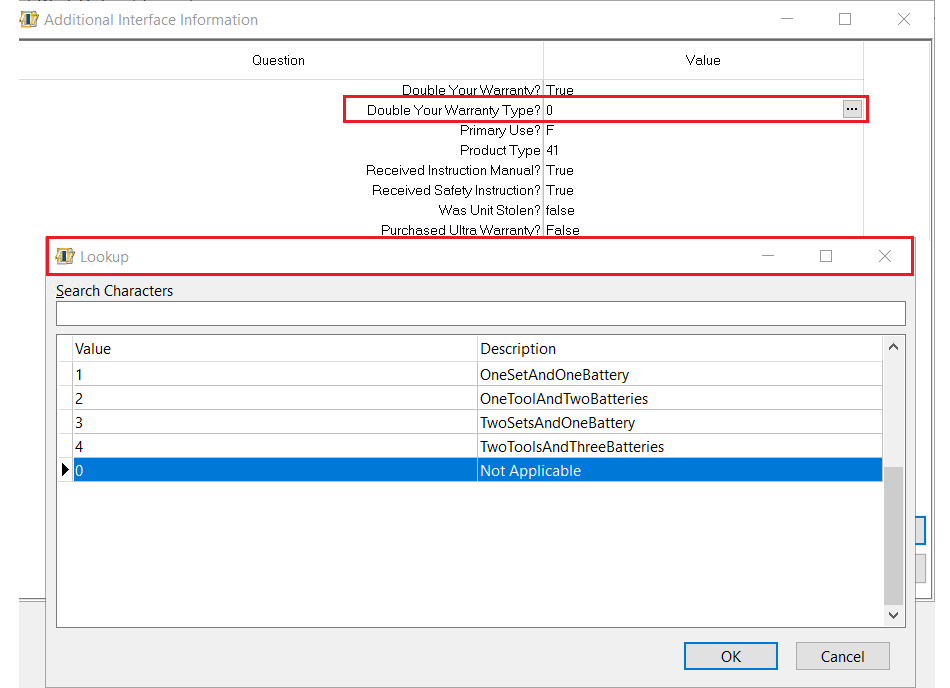Dismiss the Lookup dialog with Cancel
This screenshot has width=950, height=688.
[x=842, y=656]
